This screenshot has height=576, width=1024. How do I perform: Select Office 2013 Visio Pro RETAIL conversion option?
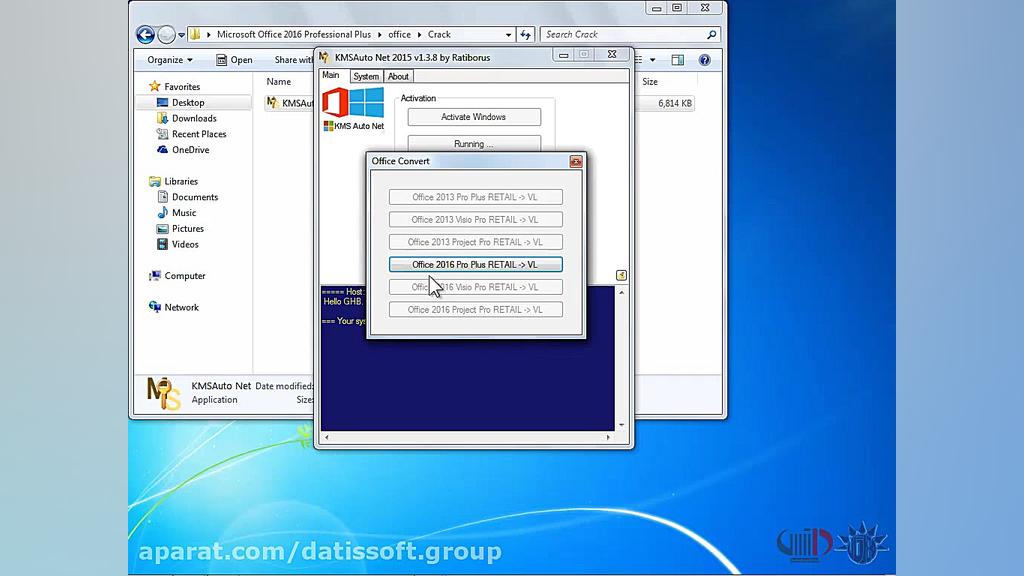pyautogui.click(x=475, y=219)
